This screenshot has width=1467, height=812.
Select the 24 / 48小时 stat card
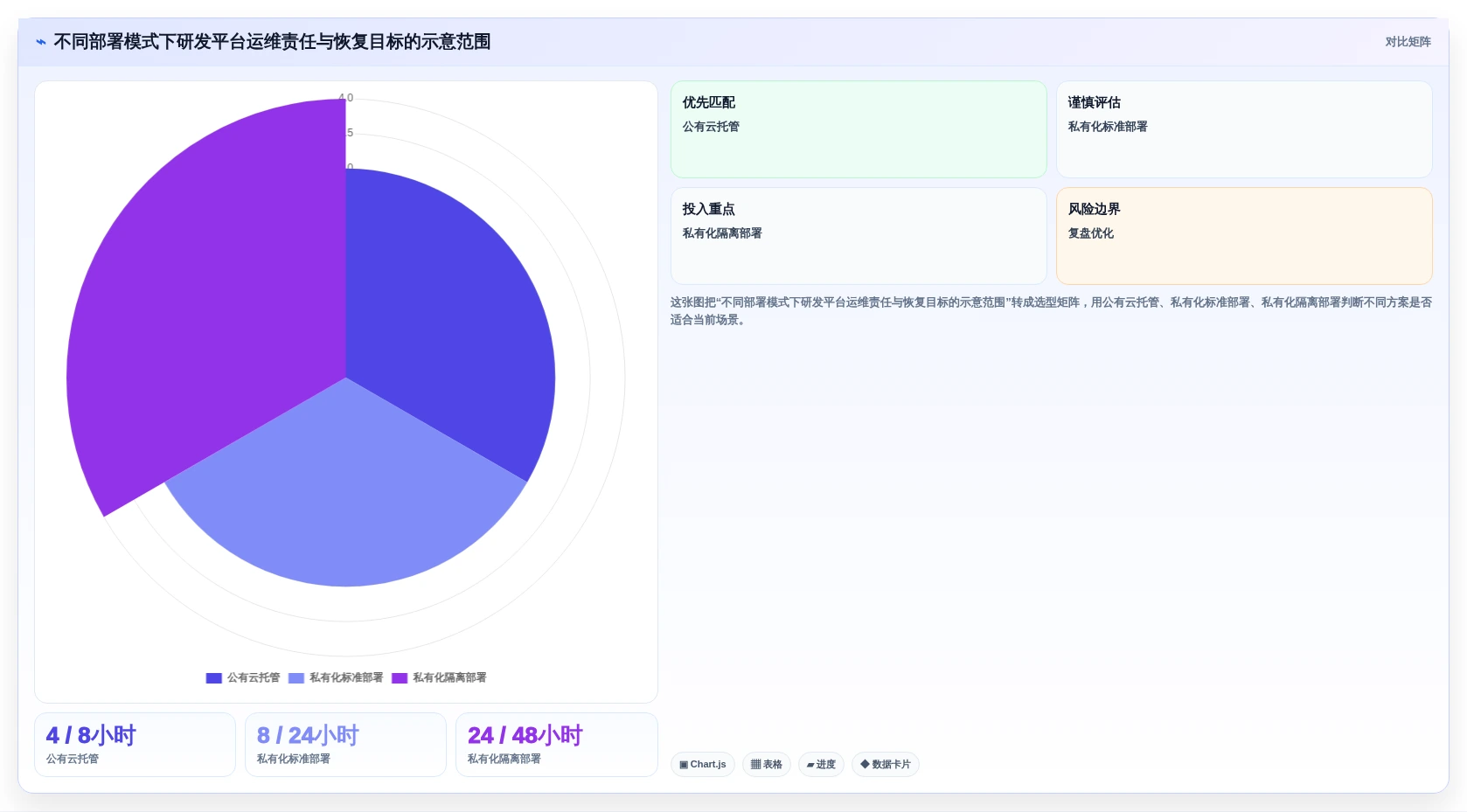click(x=556, y=745)
